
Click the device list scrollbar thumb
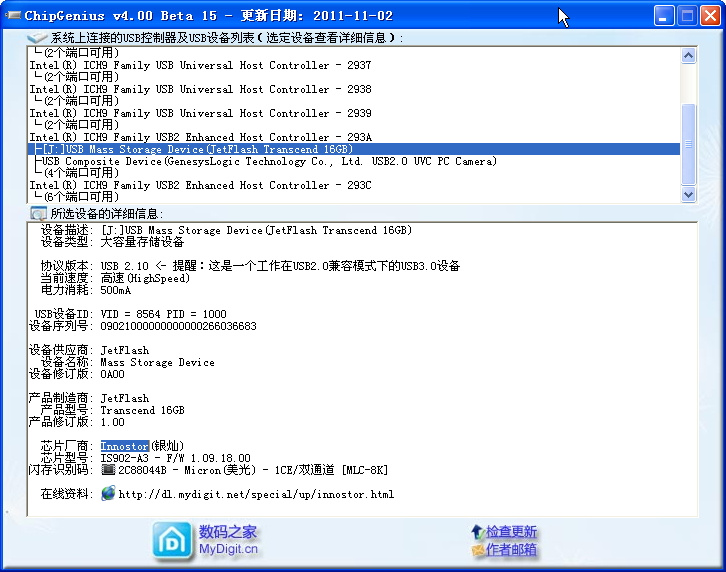[688, 145]
